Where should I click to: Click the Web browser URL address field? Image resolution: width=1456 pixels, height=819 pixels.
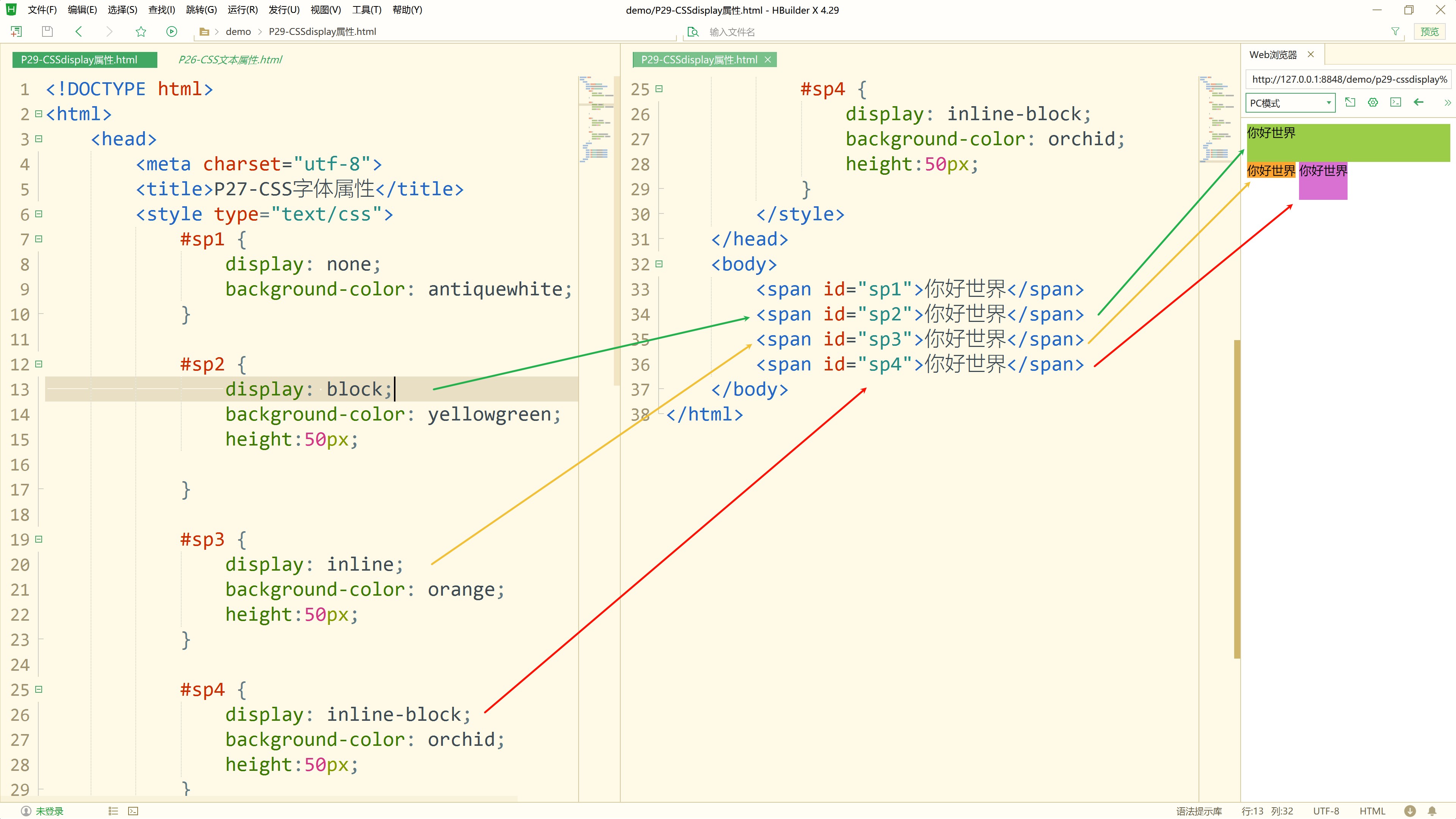click(1349, 79)
